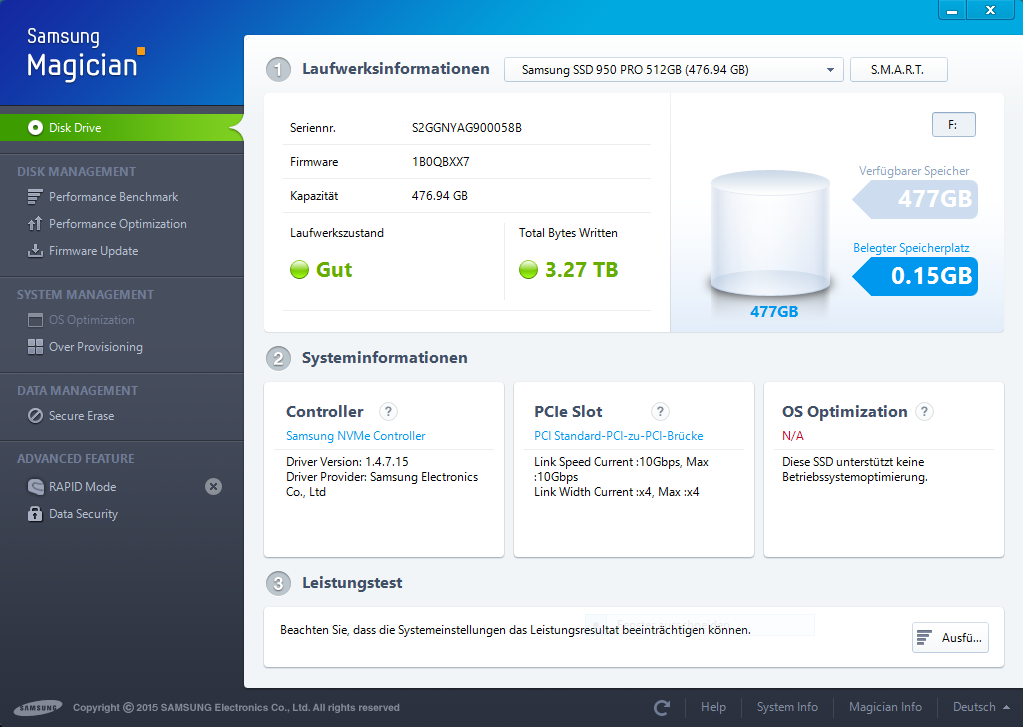Click the Data Security lock icon
The width and height of the screenshot is (1023, 727).
click(35, 514)
